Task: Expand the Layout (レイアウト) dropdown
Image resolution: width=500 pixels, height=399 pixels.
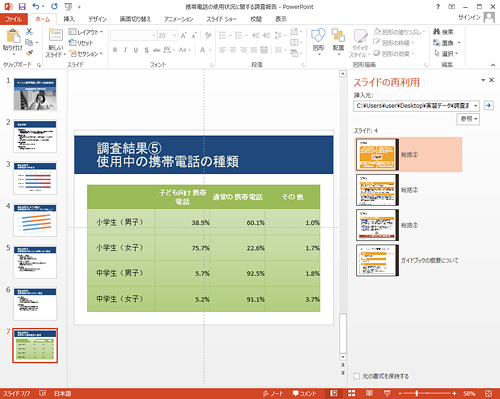Action: click(x=86, y=32)
